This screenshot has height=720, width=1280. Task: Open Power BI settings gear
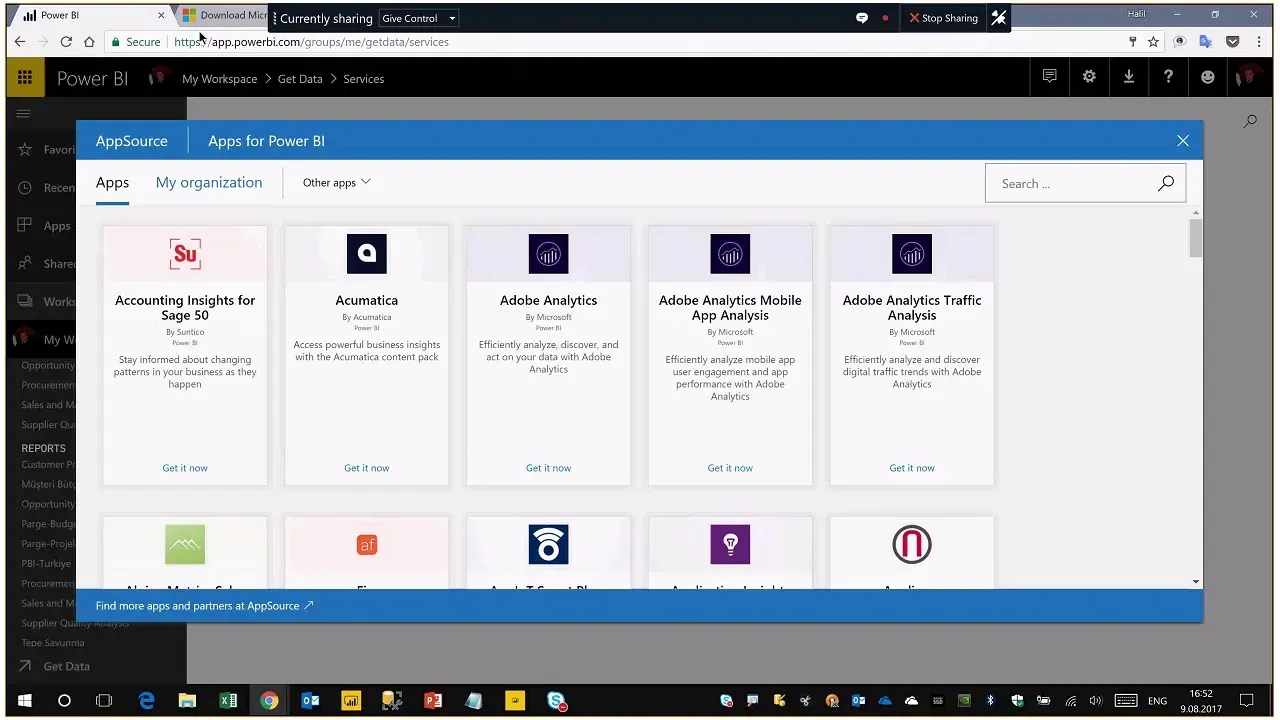pos(1089,77)
